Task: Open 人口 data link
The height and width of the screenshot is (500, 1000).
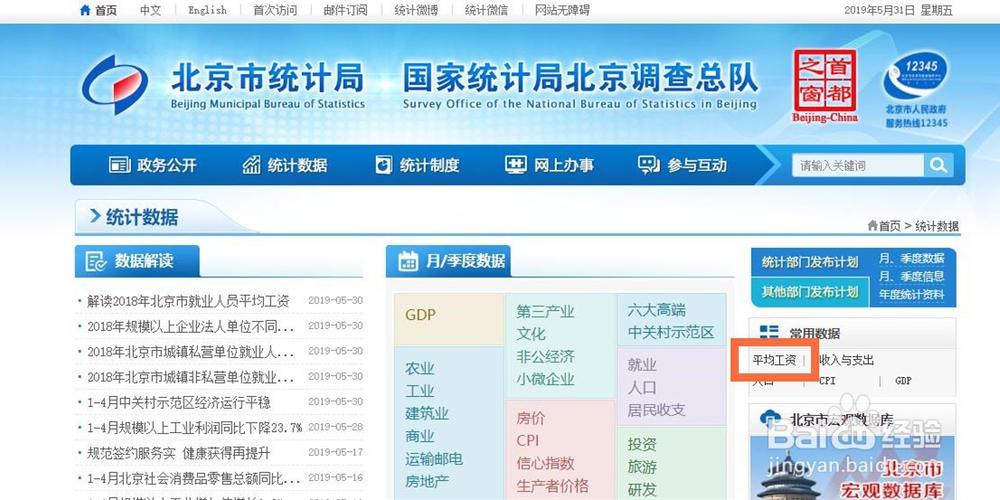Action: tap(642, 387)
